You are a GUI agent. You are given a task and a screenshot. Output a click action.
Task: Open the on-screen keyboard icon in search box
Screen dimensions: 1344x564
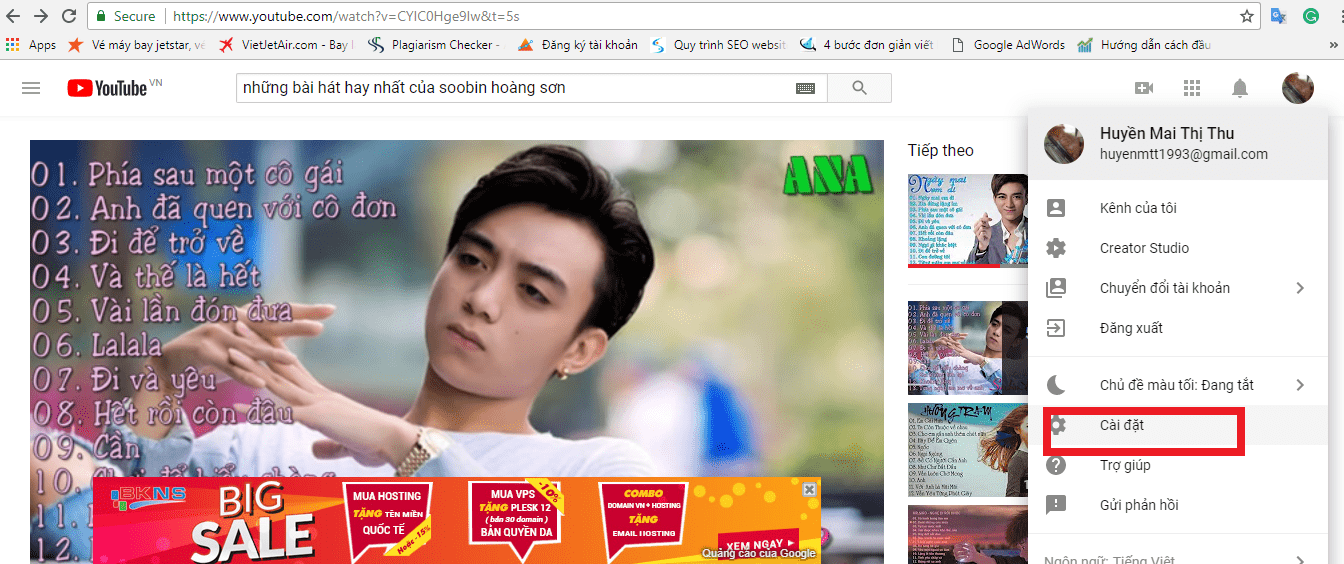tap(805, 88)
